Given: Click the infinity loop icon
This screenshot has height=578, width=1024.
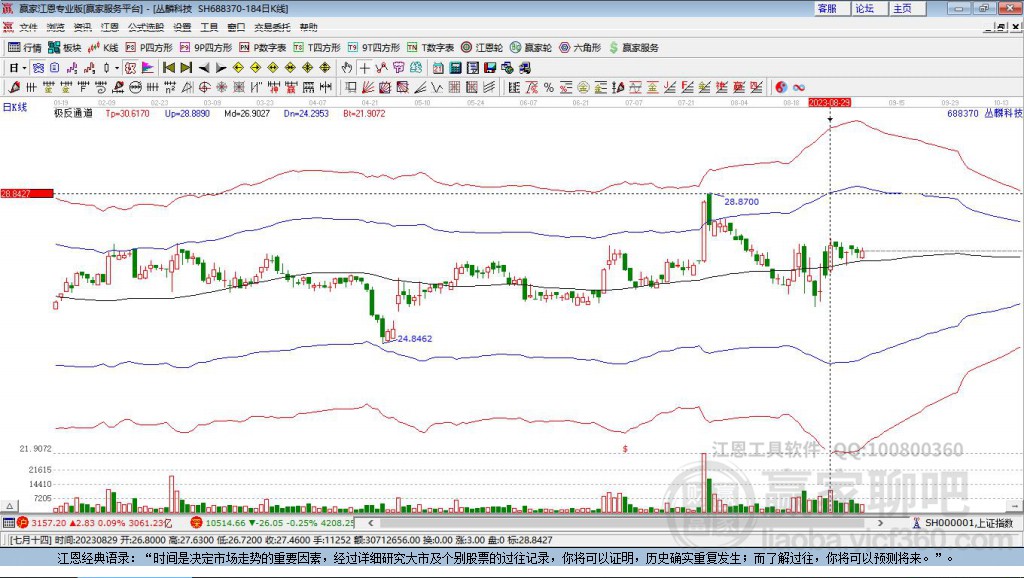Looking at the screenshot, I should (x=799, y=87).
